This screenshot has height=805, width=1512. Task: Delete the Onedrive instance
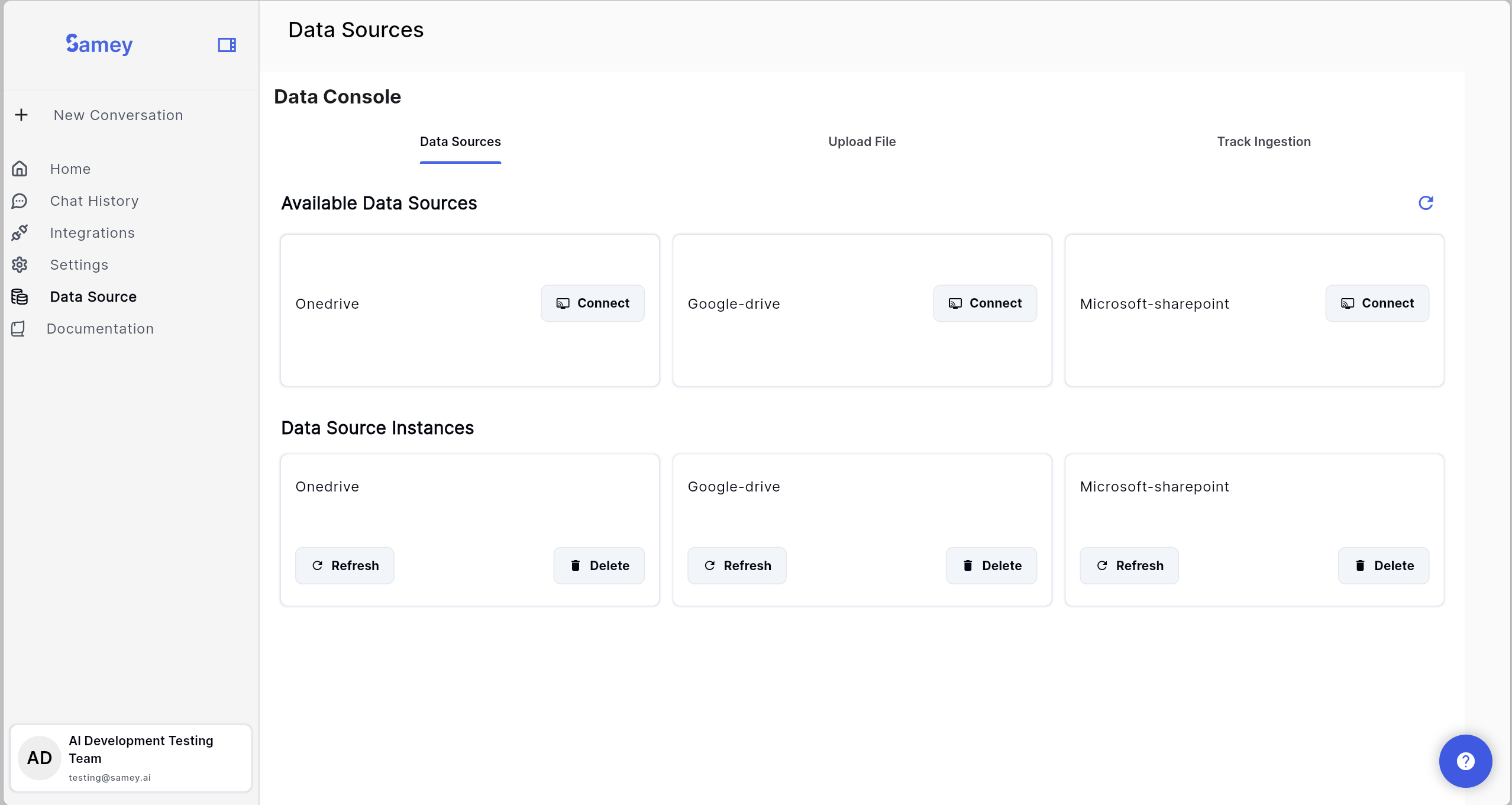click(599, 565)
